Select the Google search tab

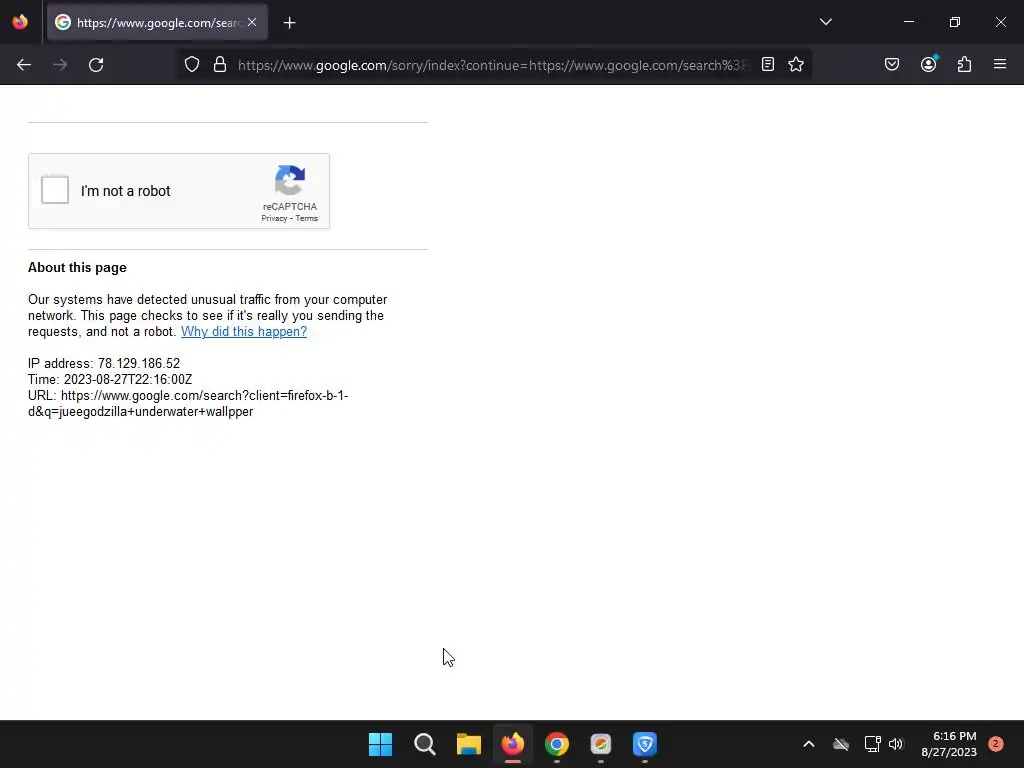point(157,22)
